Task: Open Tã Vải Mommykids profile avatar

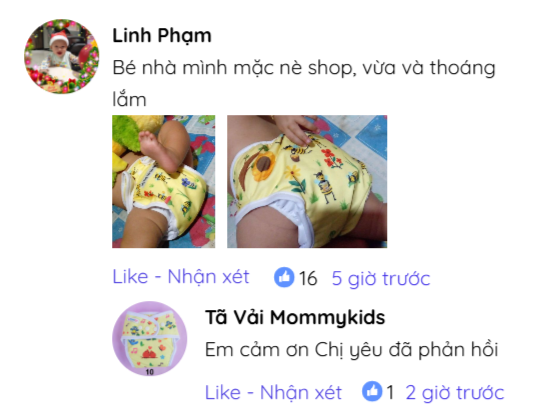Action: (150, 339)
